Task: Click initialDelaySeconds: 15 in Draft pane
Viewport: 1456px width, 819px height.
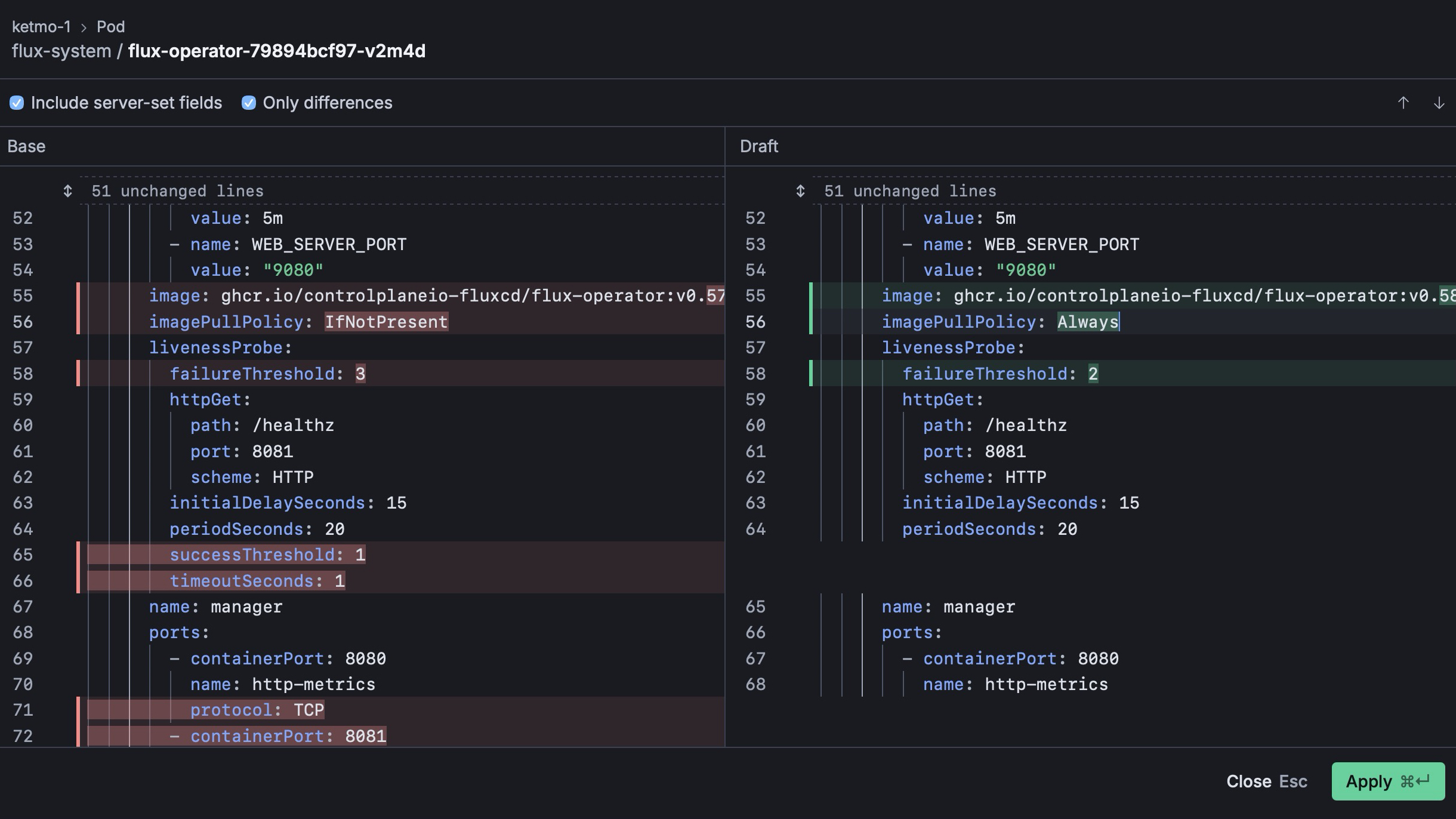Action: pyautogui.click(x=1020, y=503)
